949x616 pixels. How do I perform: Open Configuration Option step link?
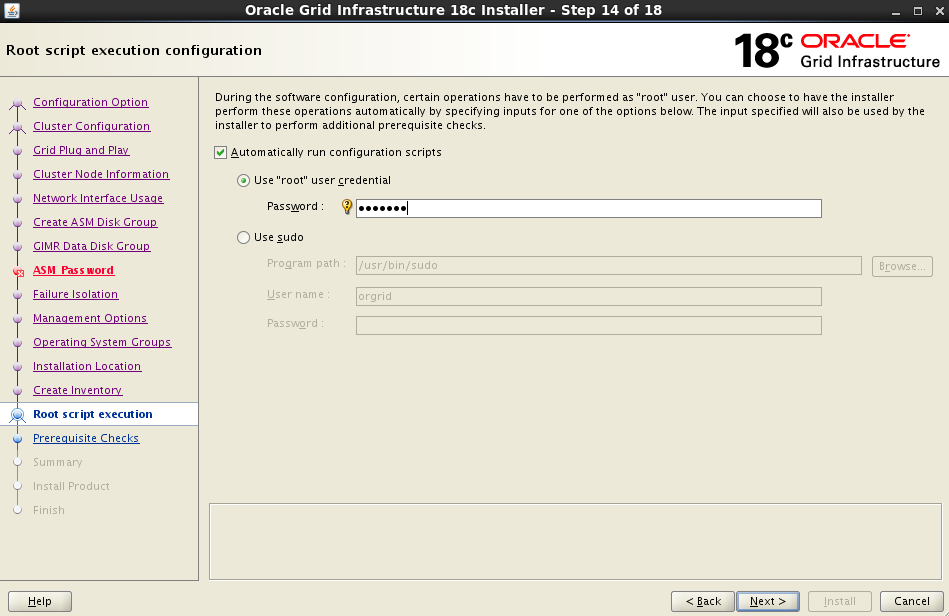coord(90,102)
